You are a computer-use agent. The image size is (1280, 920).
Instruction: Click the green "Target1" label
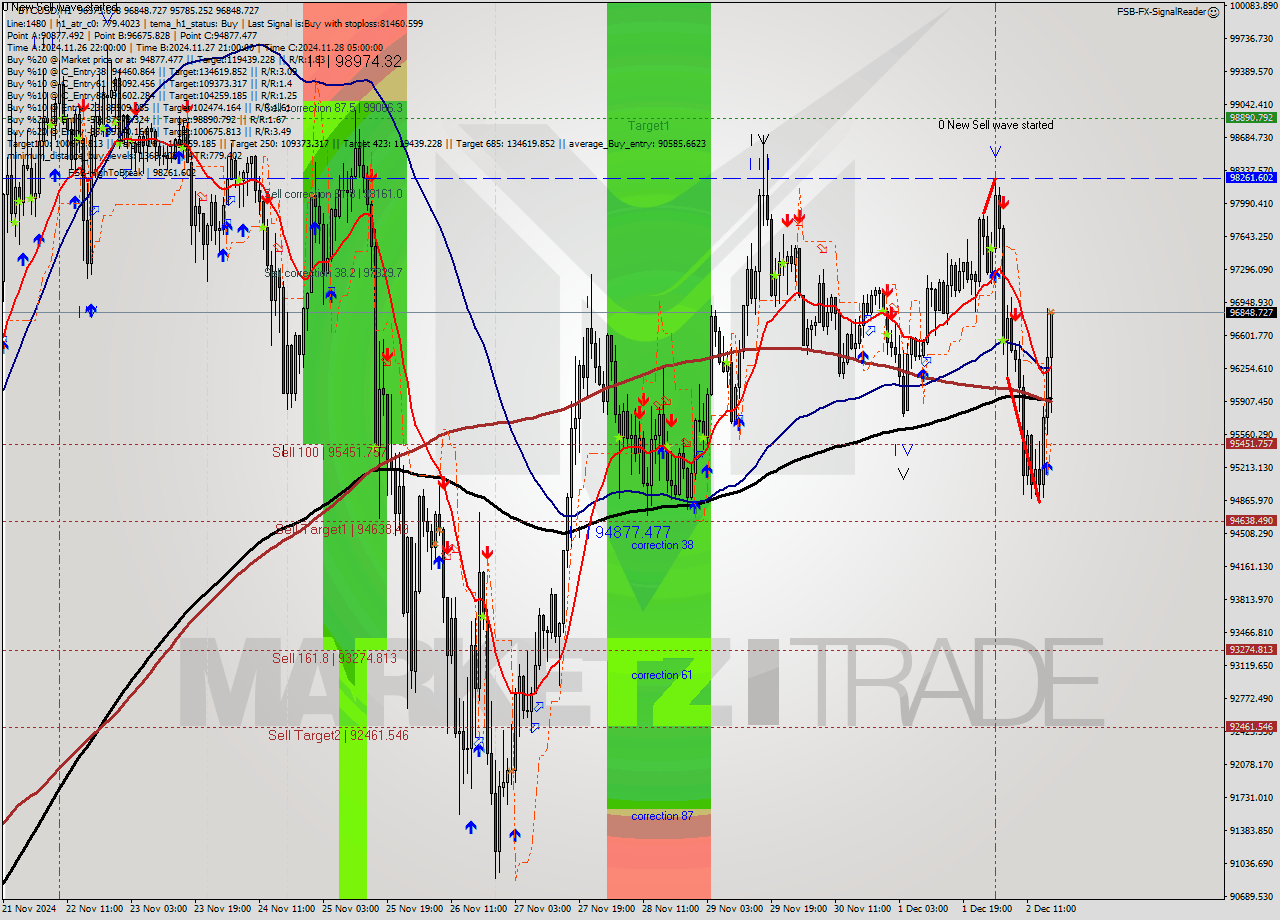point(649,126)
